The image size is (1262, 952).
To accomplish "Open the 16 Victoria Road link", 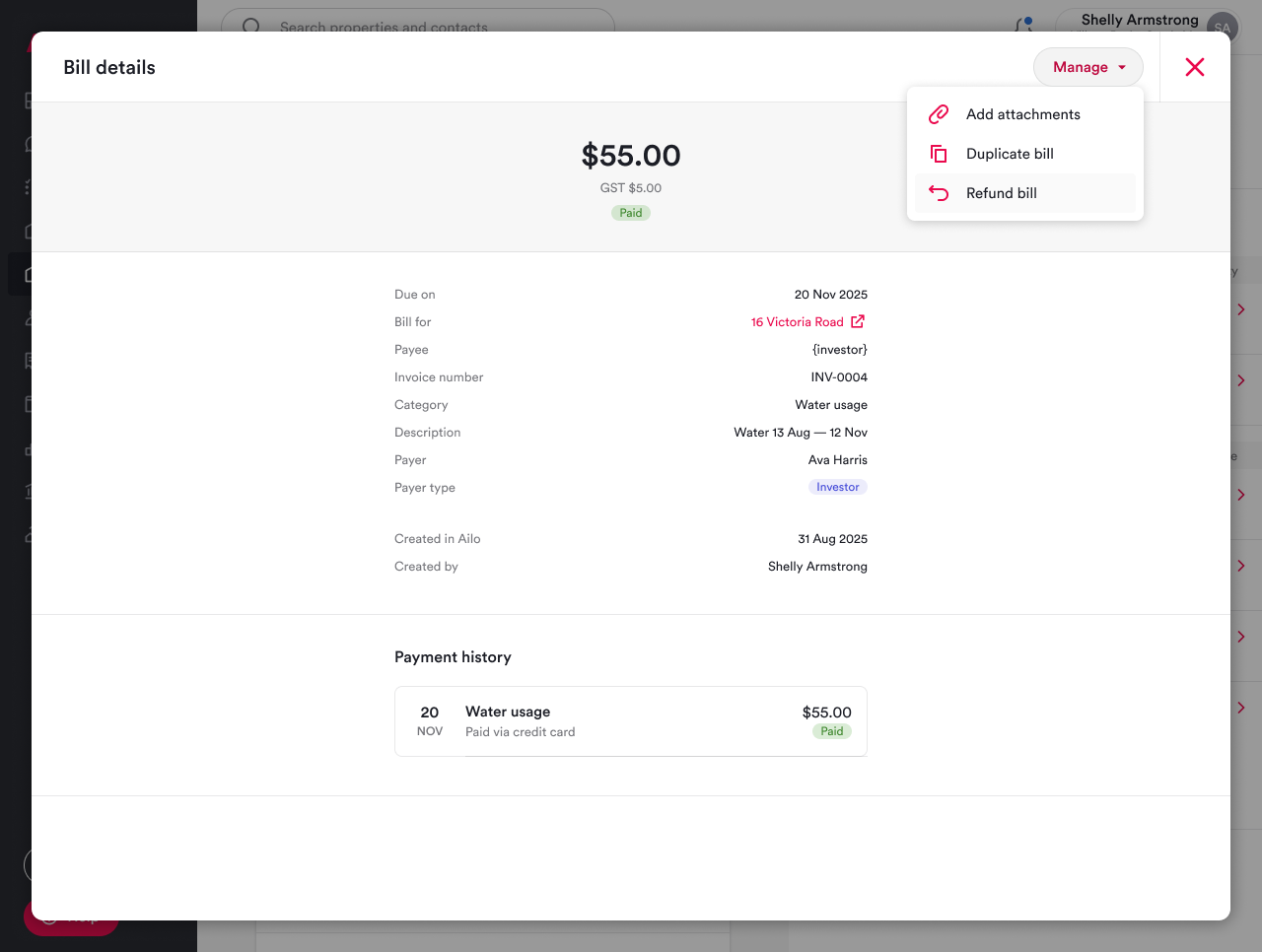I will [x=797, y=322].
